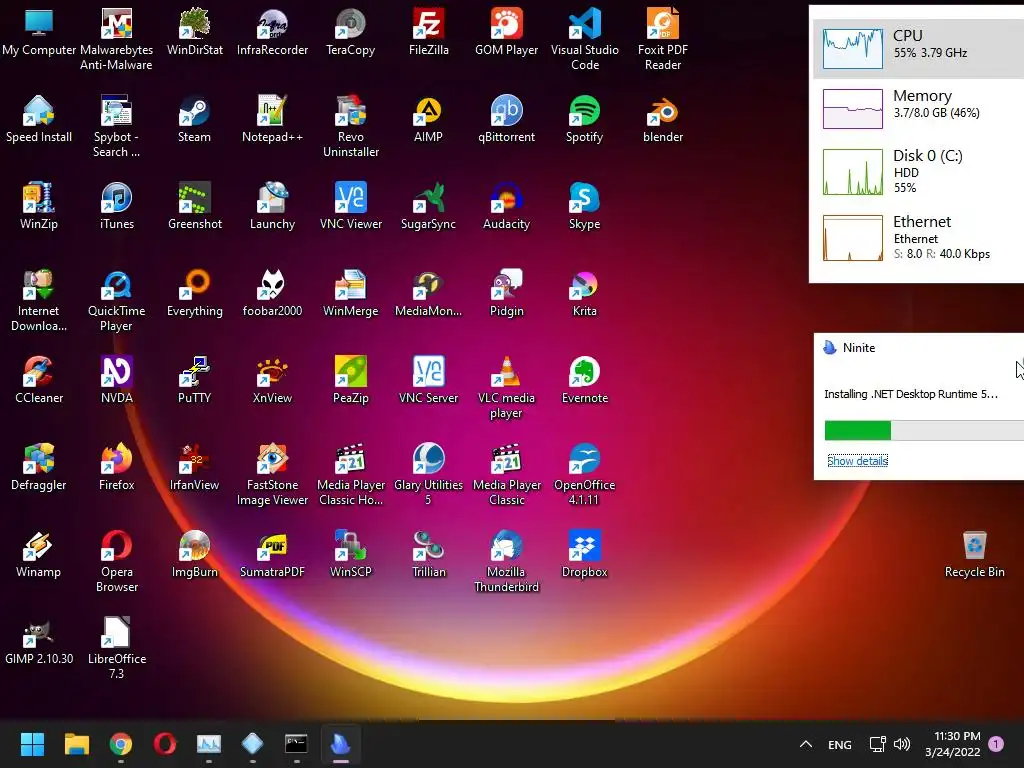
Task: Select the Everything search icon
Action: 195,293
